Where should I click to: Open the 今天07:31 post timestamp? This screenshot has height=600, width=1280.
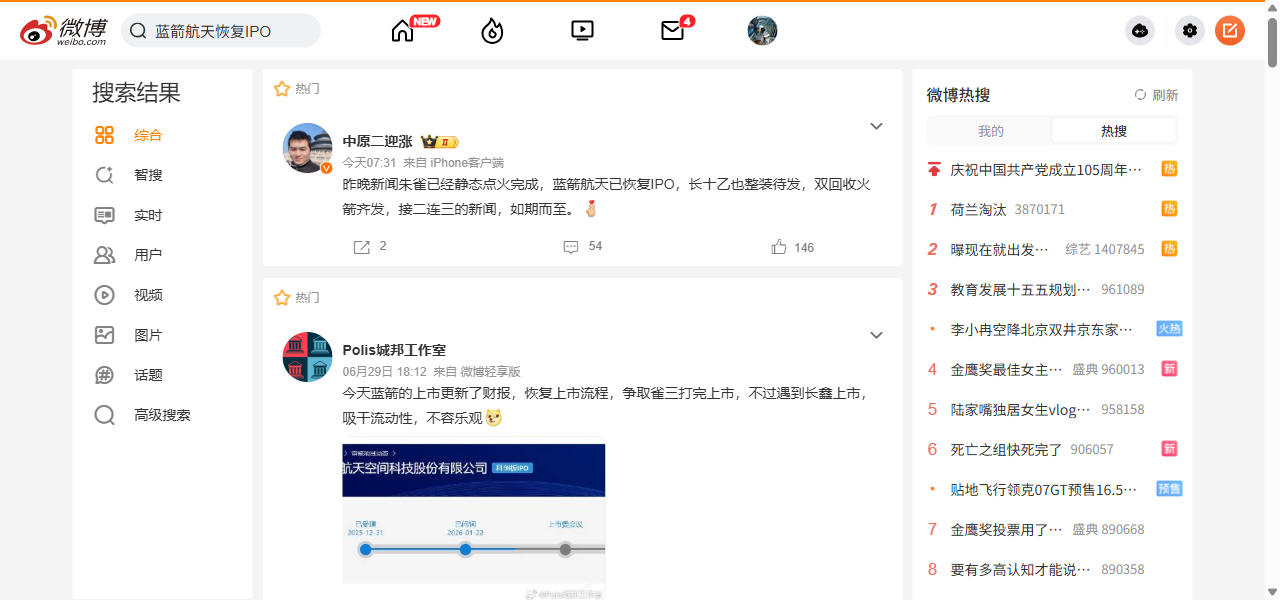tap(369, 162)
